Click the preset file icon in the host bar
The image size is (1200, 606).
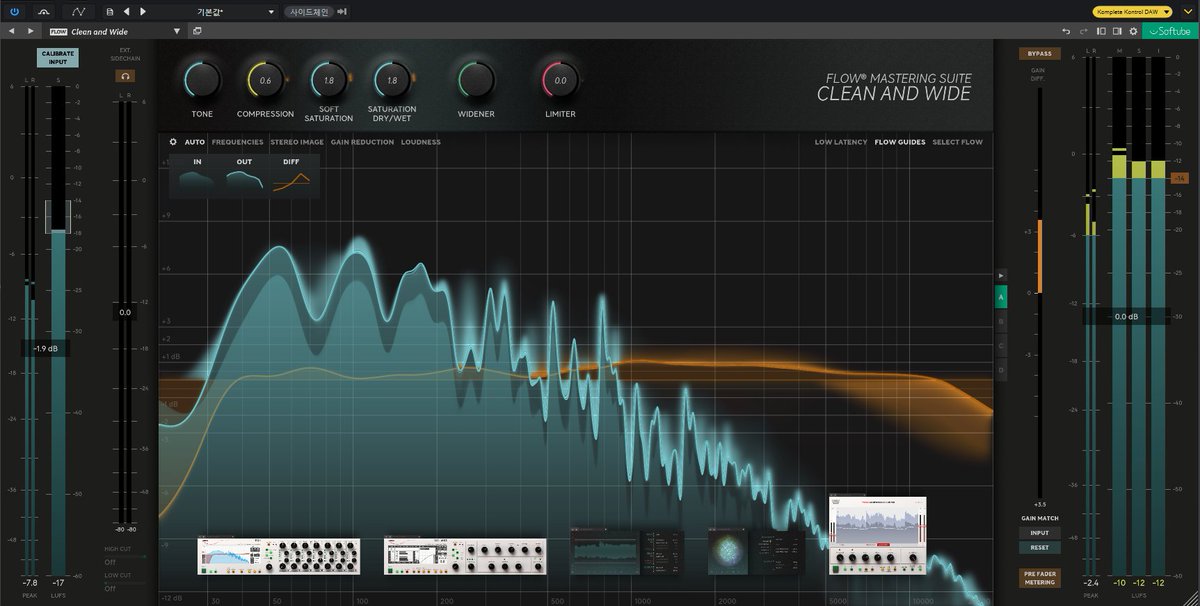[x=110, y=12]
